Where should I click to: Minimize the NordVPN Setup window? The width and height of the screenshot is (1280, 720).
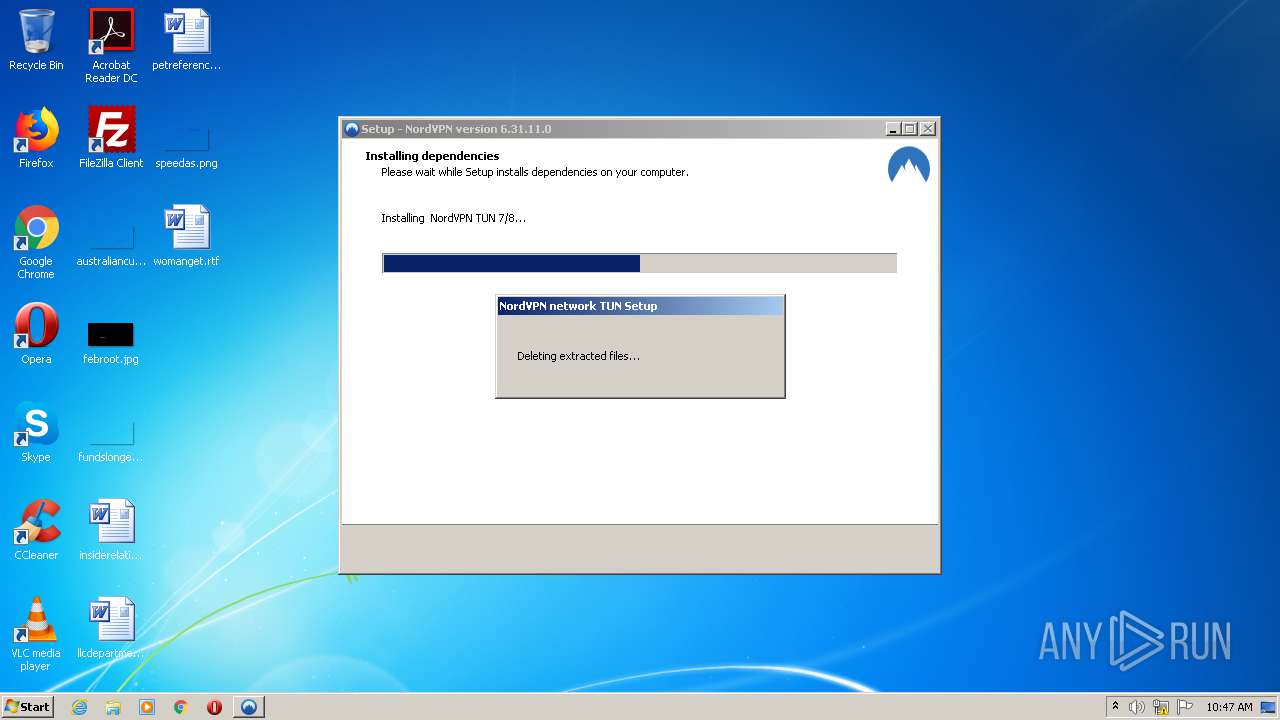click(x=892, y=129)
